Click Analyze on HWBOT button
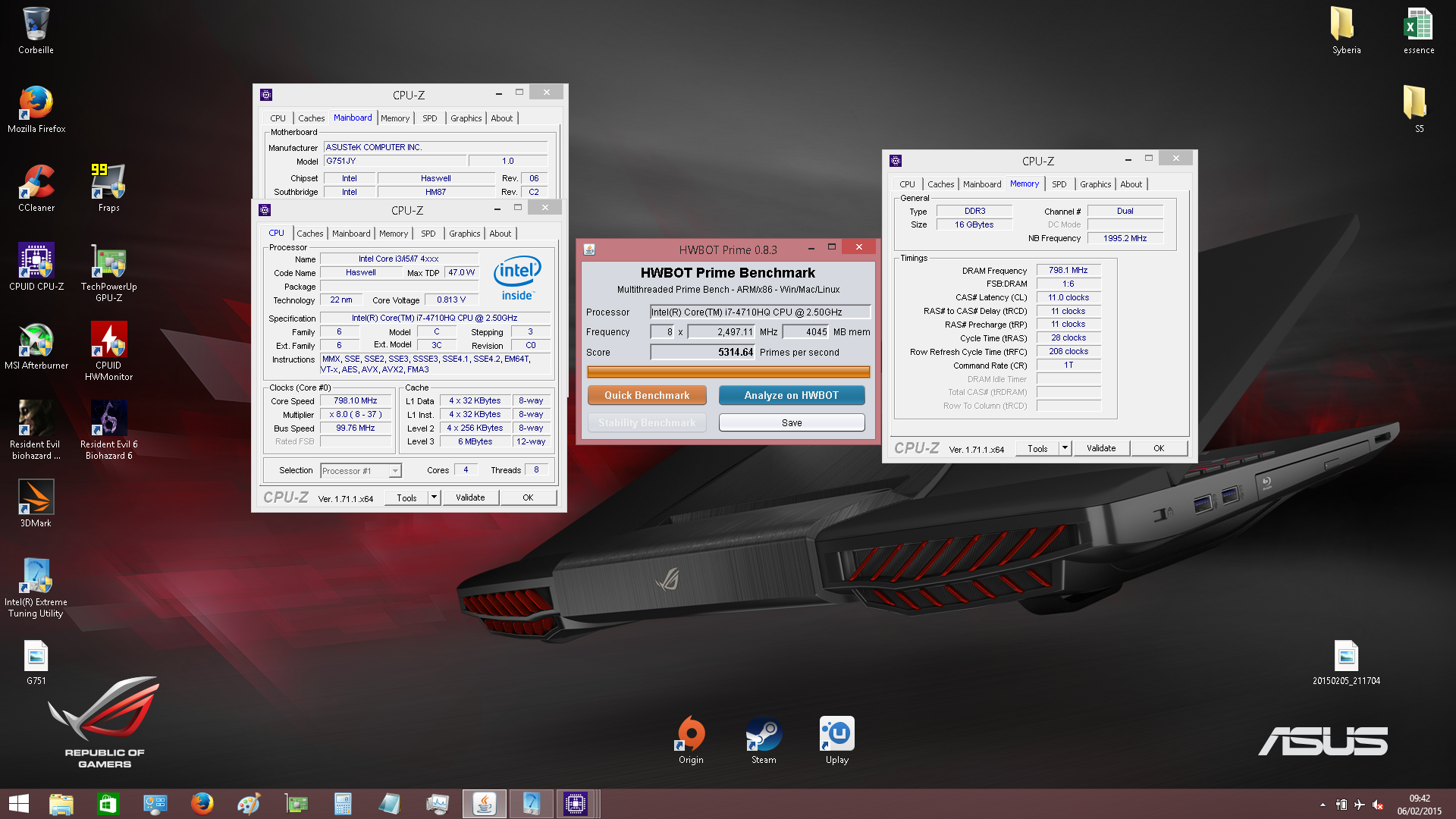 [x=792, y=395]
